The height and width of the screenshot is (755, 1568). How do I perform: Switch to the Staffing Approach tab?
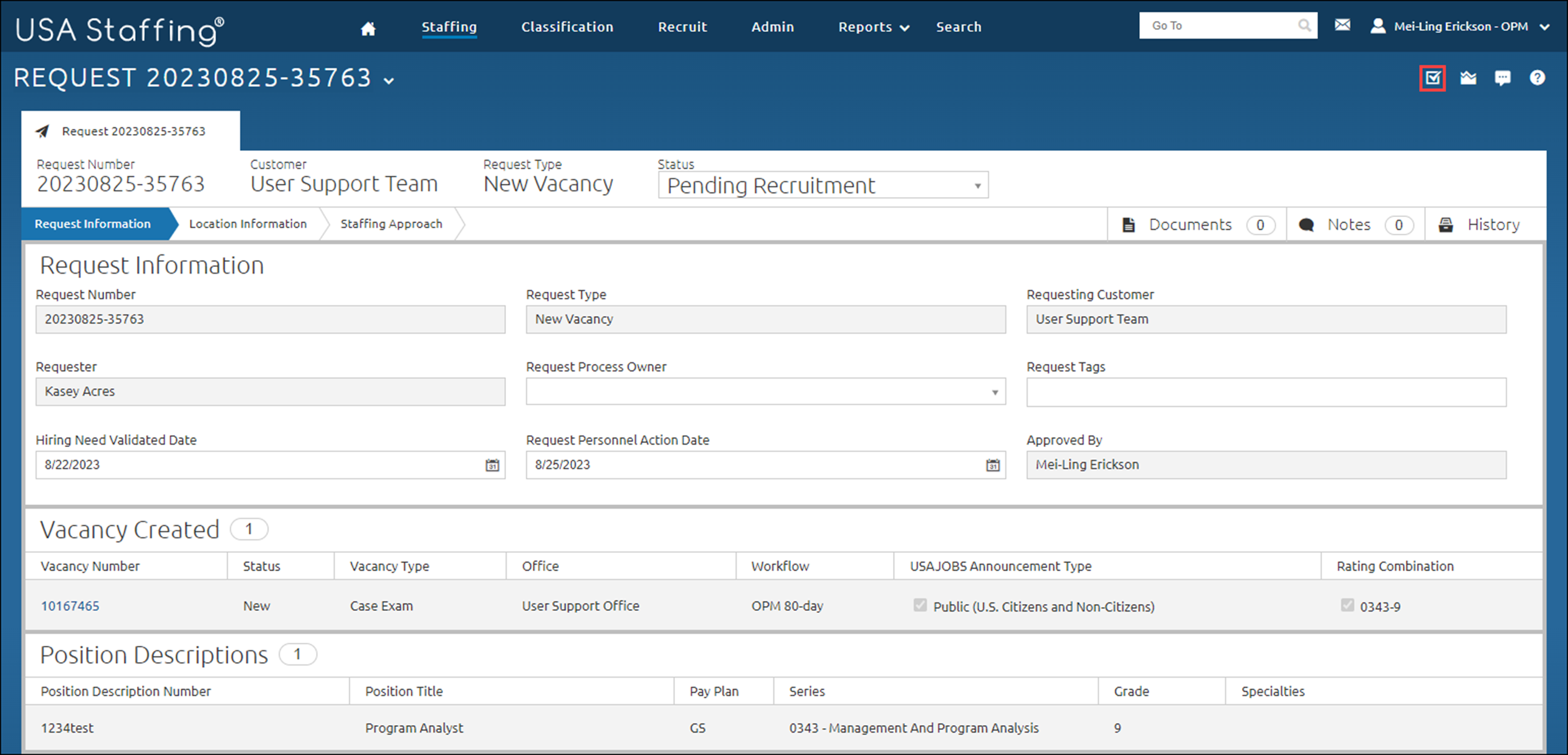pos(391,224)
